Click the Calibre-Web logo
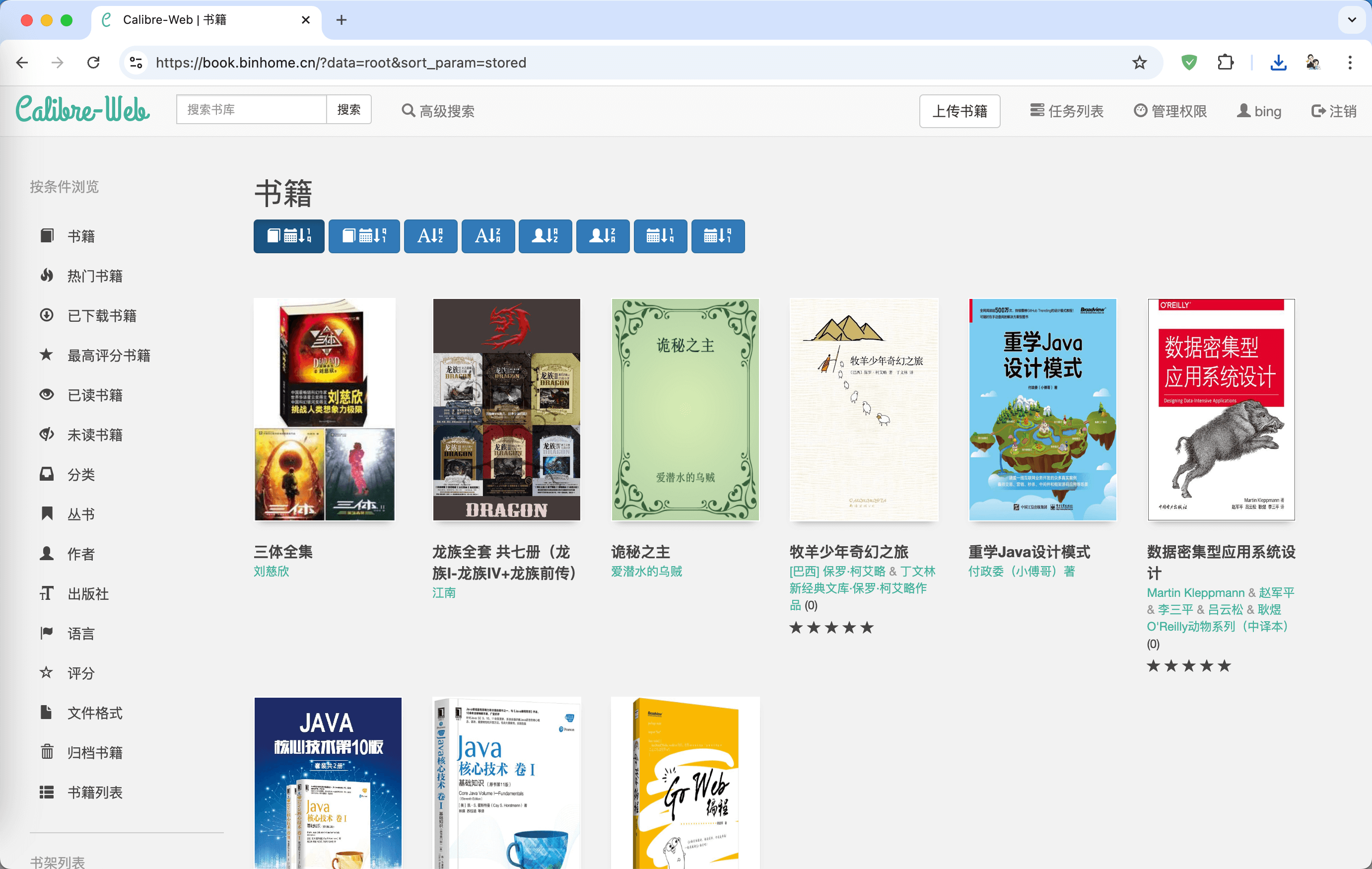 point(82,109)
